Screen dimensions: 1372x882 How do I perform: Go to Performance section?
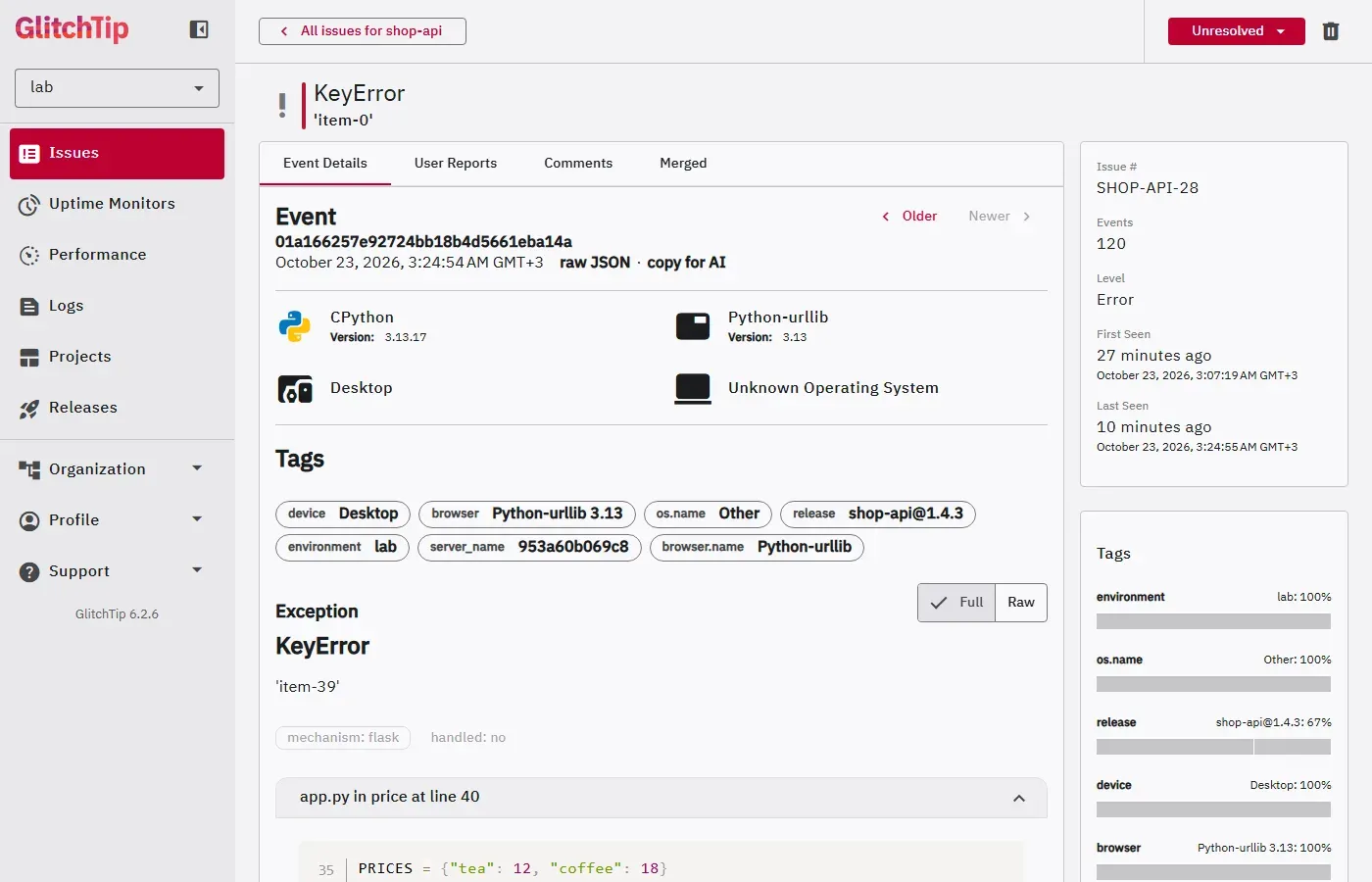[x=117, y=255]
